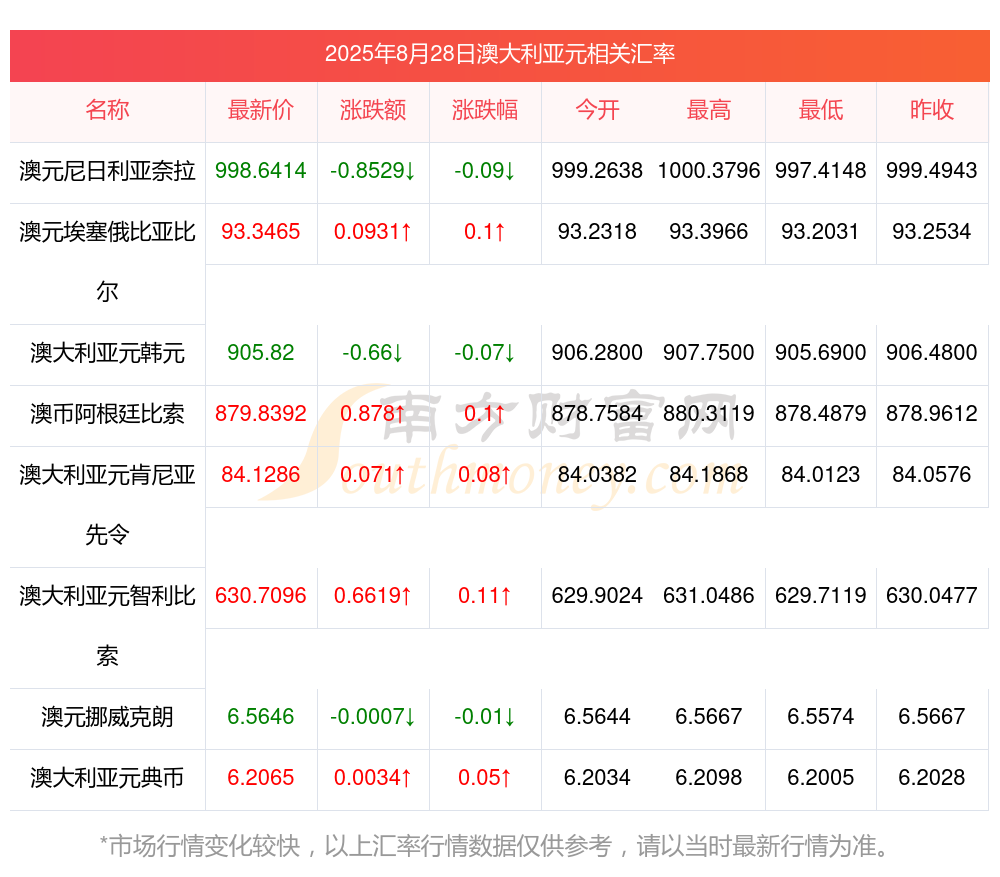
Task: Click the low value 878.4879
Action: pyautogui.click(x=821, y=414)
